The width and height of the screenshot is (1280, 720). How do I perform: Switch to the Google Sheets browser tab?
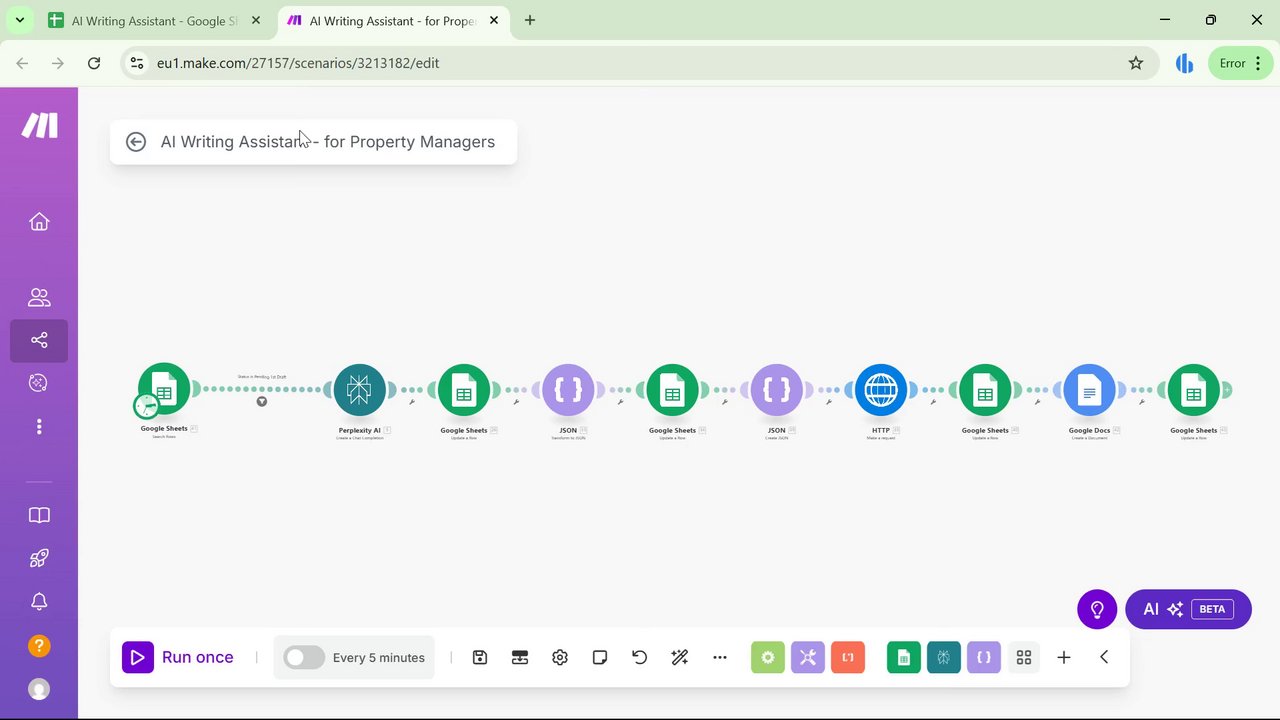[154, 20]
